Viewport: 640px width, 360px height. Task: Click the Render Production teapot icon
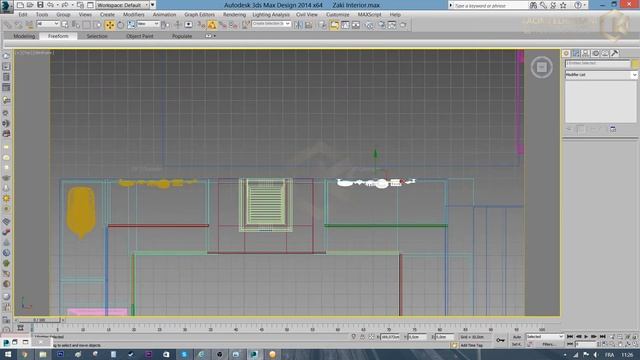pyautogui.click(x=402, y=25)
